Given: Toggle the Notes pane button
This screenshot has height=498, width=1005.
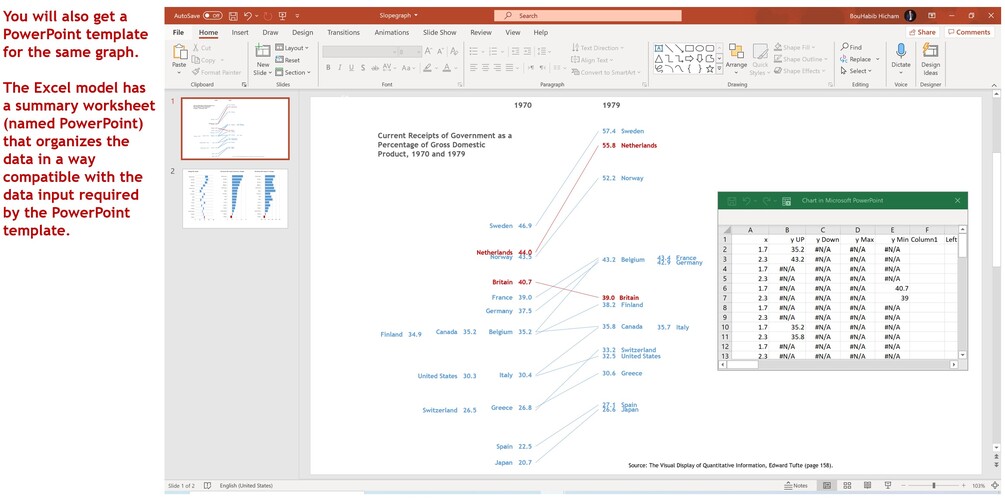Looking at the screenshot, I should [x=795, y=486].
